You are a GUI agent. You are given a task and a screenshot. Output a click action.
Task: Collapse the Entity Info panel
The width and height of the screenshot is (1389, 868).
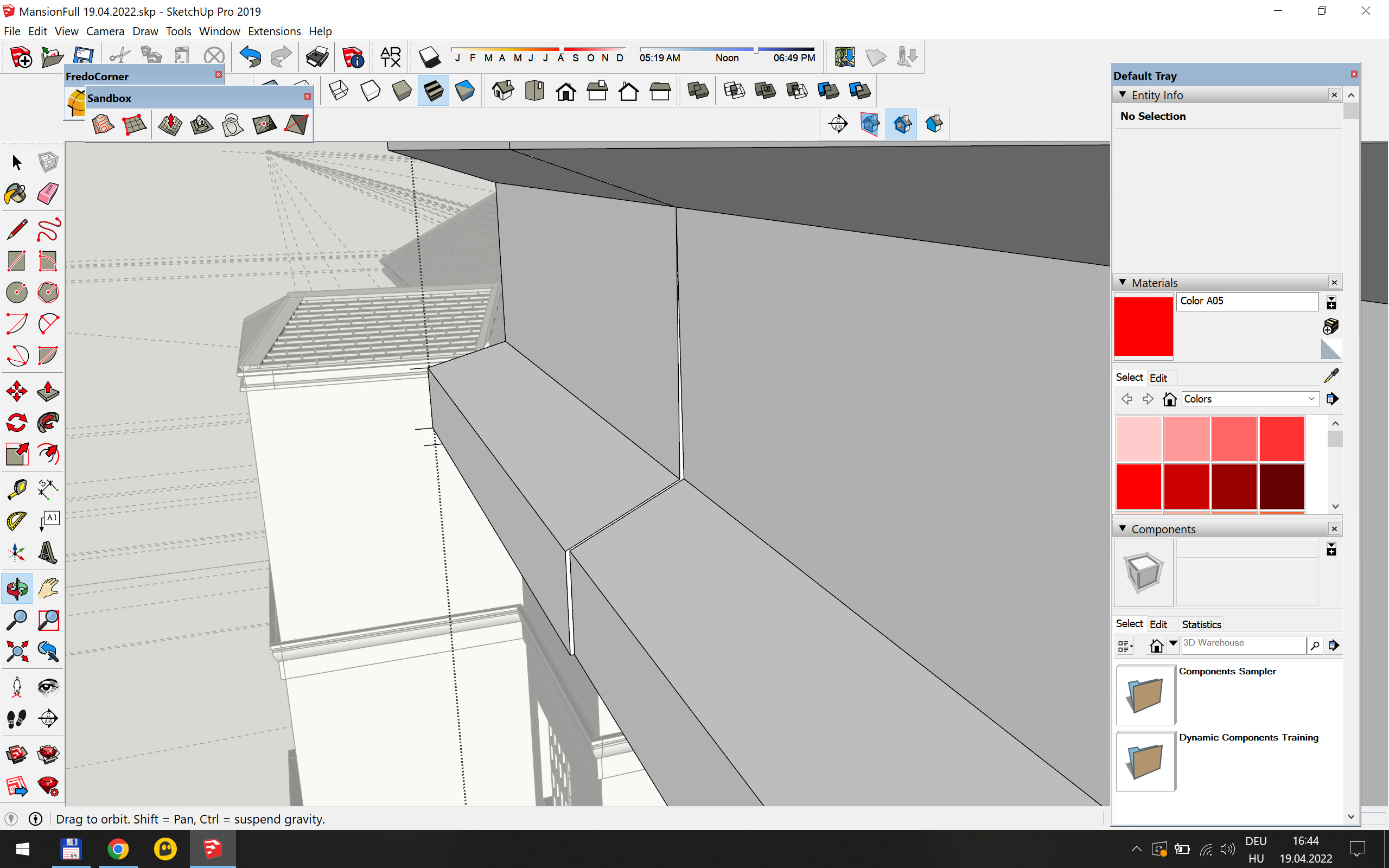[1123, 95]
